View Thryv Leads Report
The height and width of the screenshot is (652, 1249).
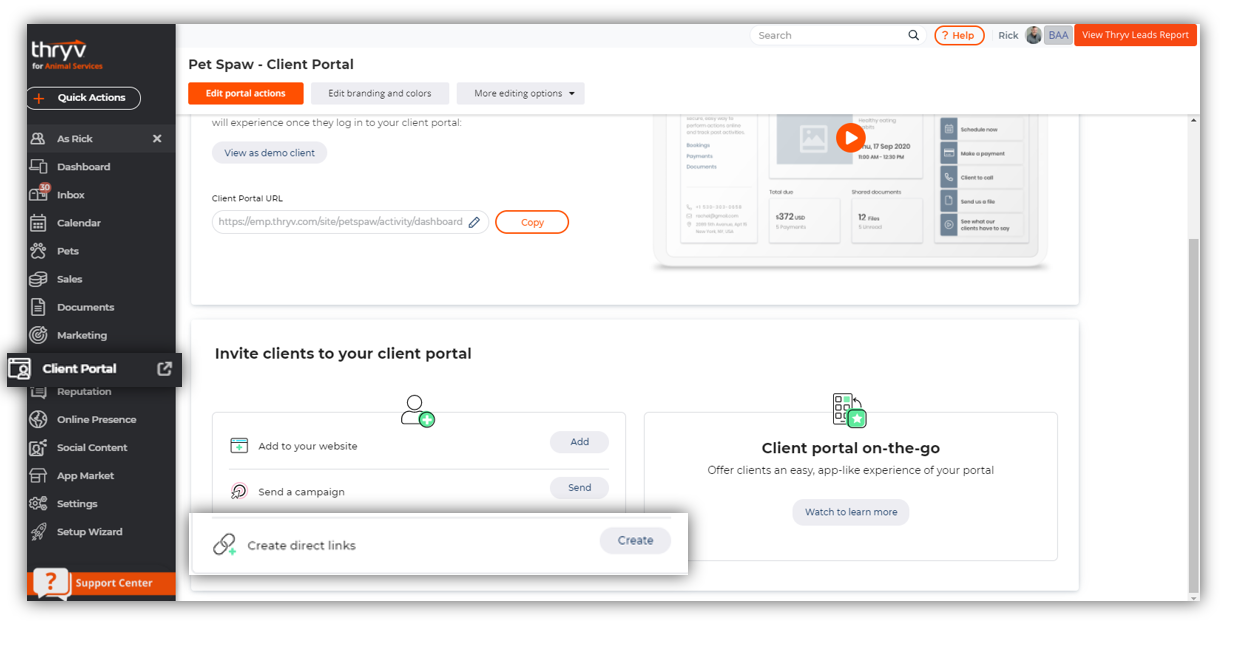click(1135, 35)
